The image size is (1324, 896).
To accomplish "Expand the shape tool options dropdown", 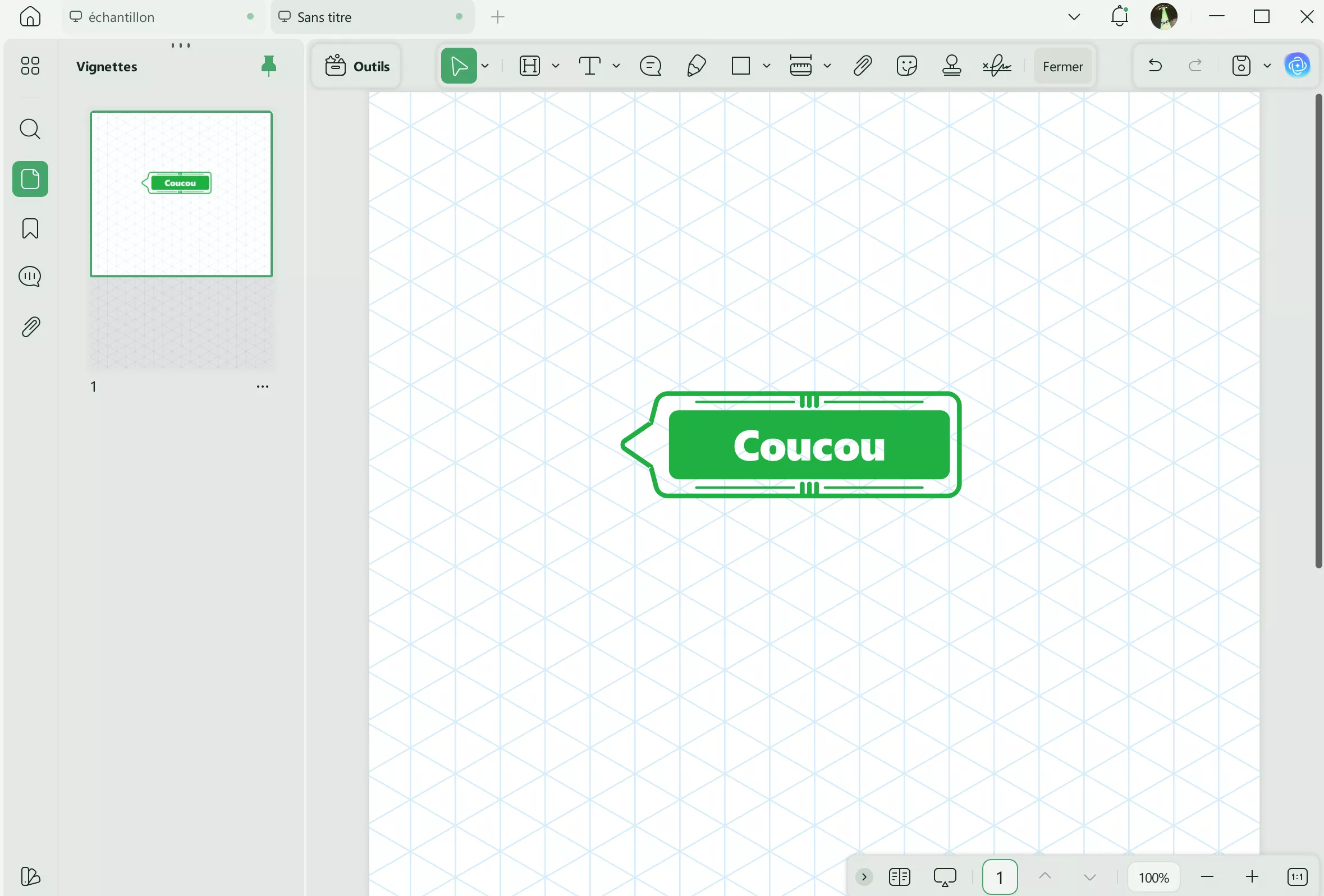I will click(x=767, y=66).
